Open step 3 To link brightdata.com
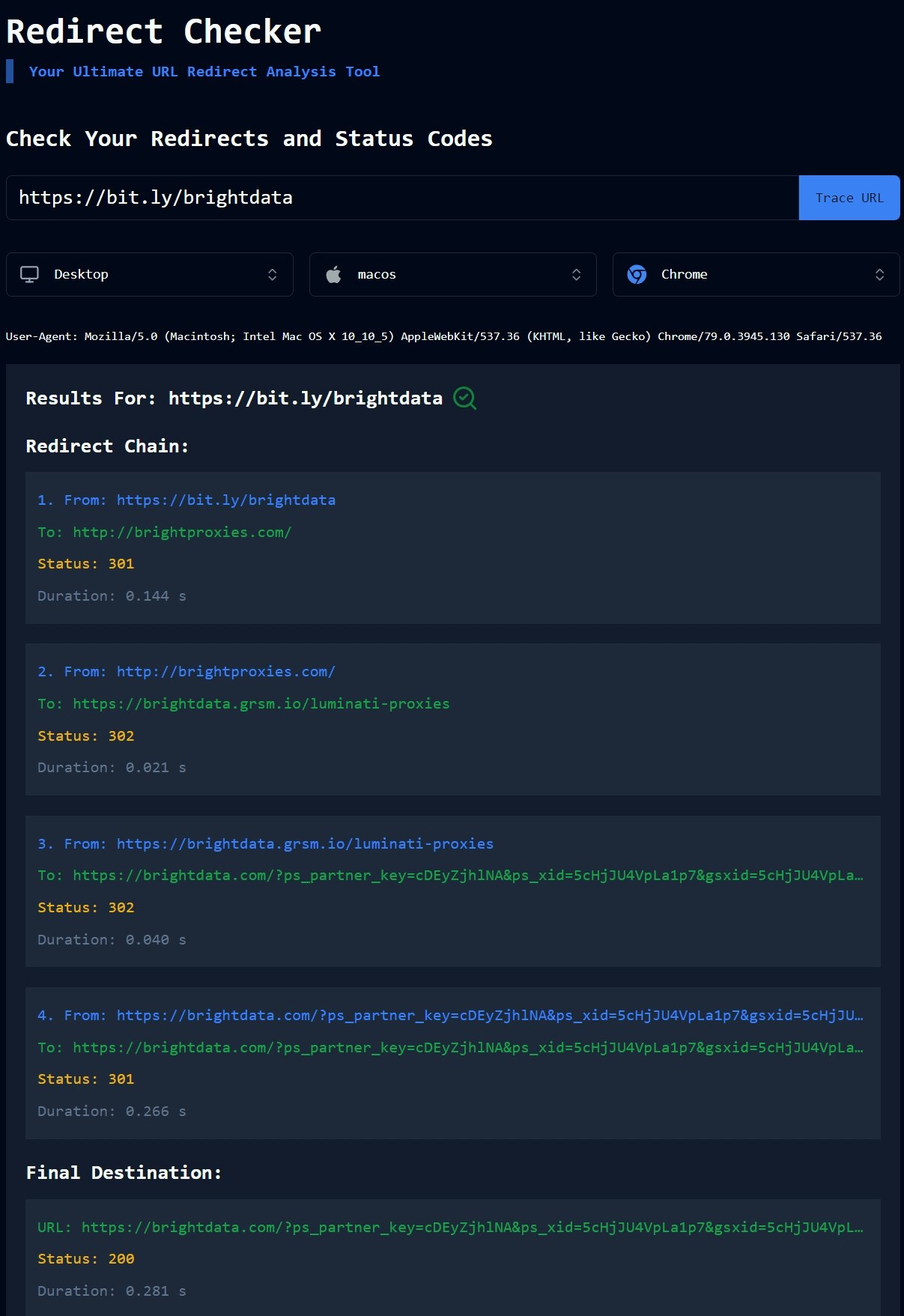The image size is (904, 1316). (x=468, y=875)
